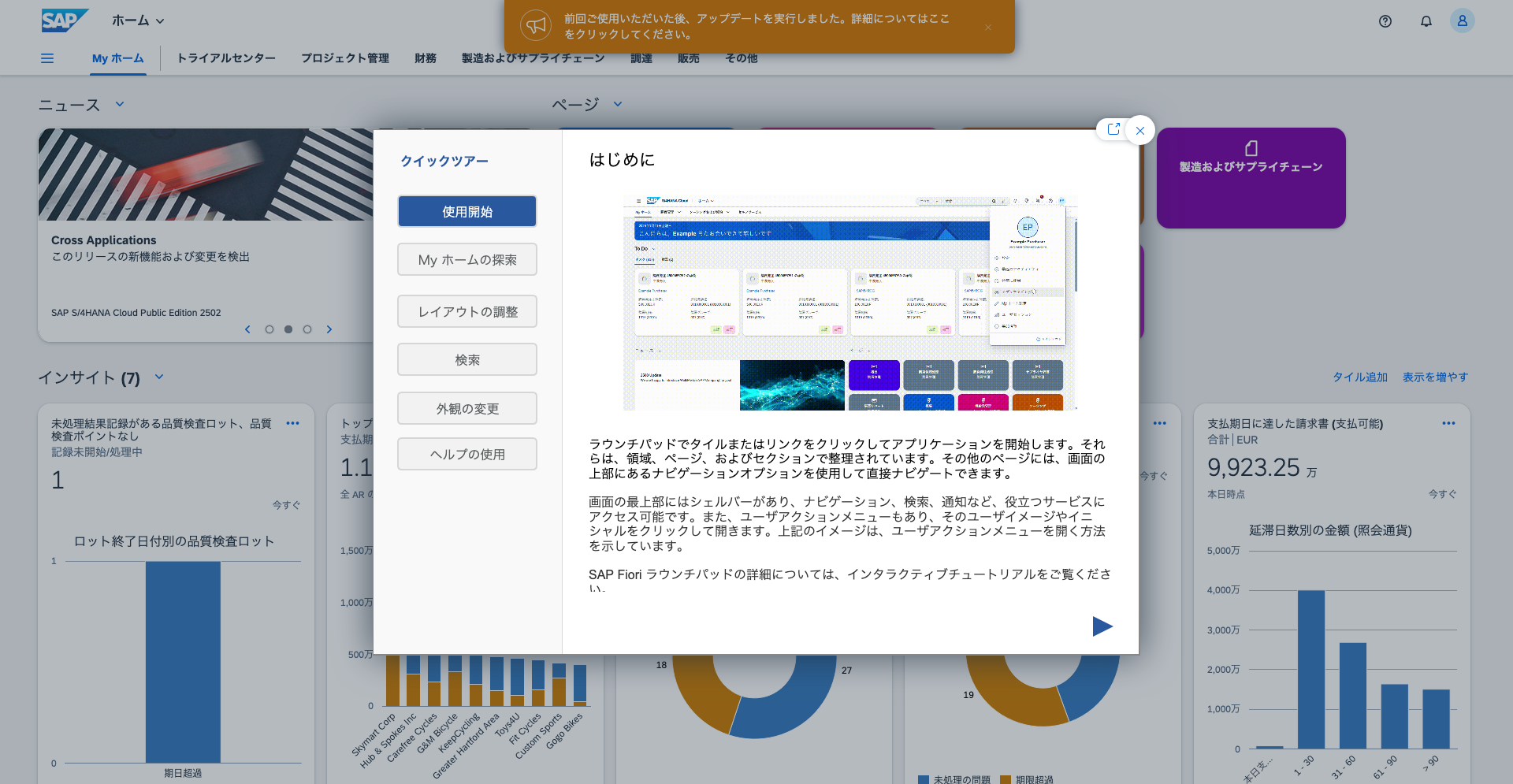
Task: Select the 外観の変更 tour step
Action: (x=467, y=408)
